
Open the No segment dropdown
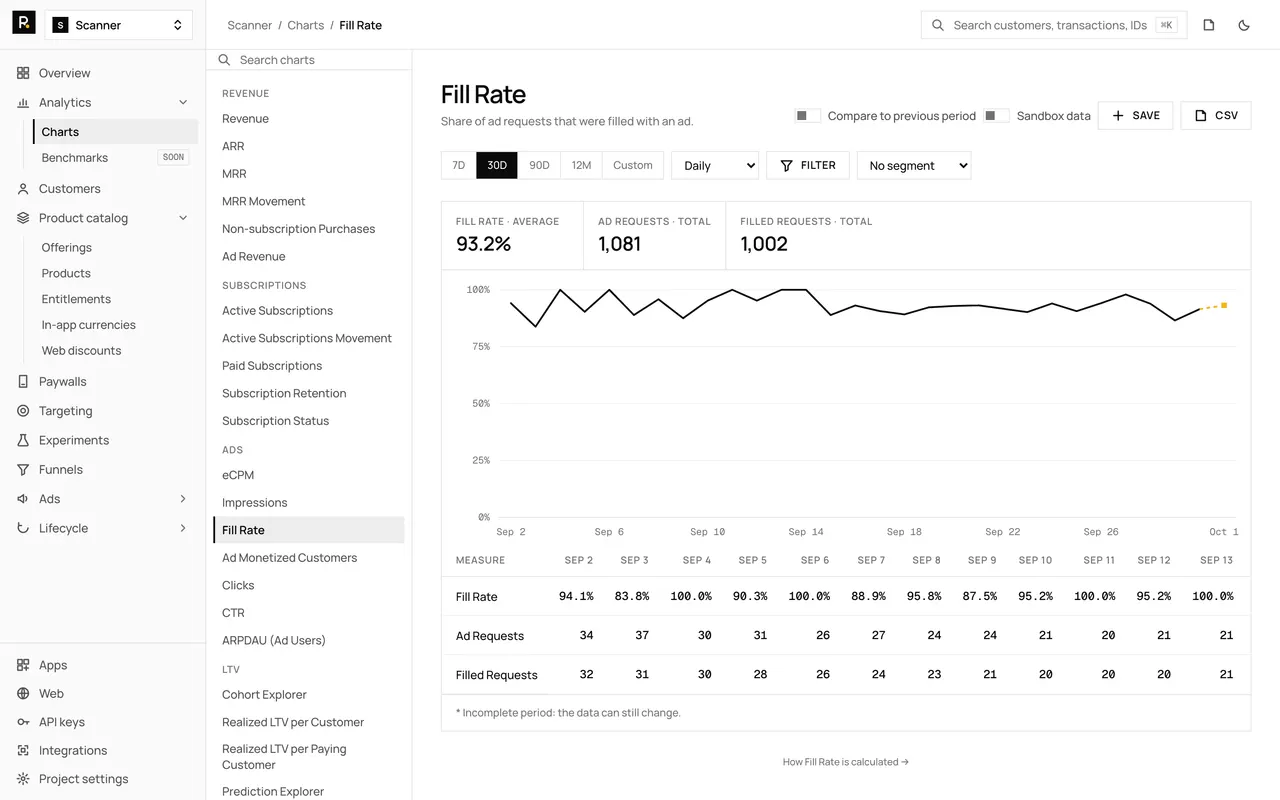914,166
